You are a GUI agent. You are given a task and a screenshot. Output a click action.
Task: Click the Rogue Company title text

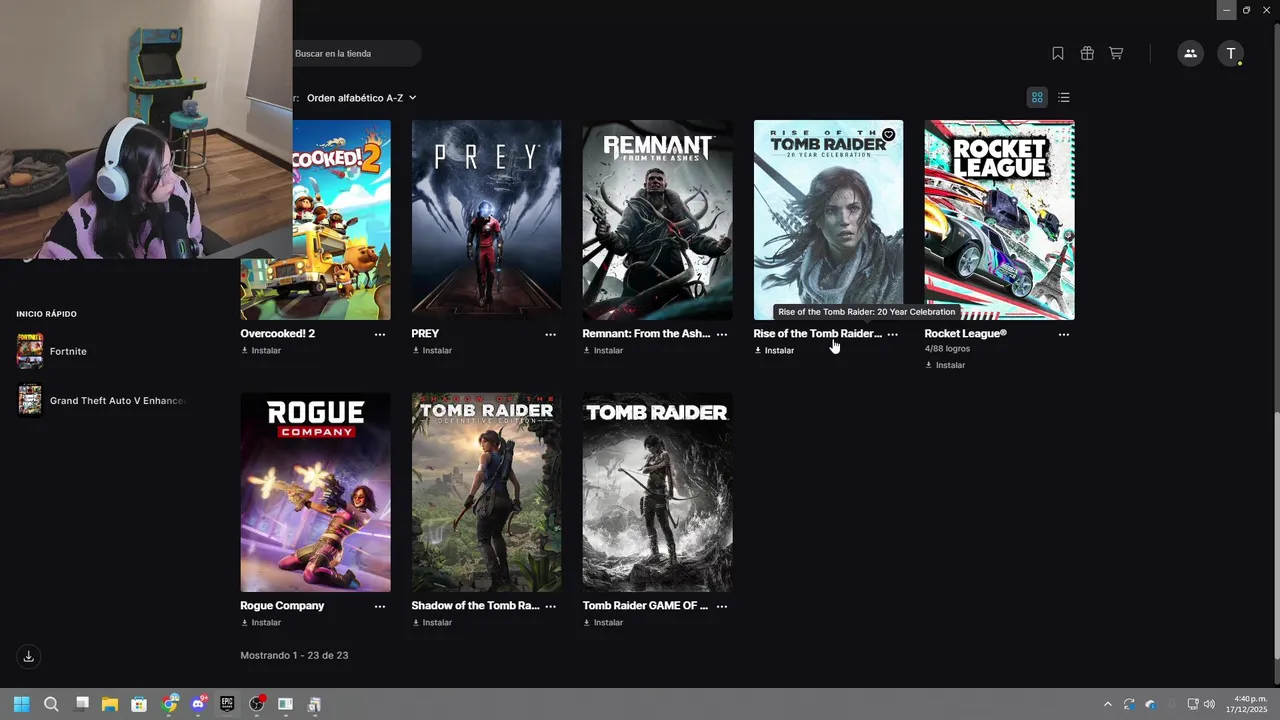282,606
